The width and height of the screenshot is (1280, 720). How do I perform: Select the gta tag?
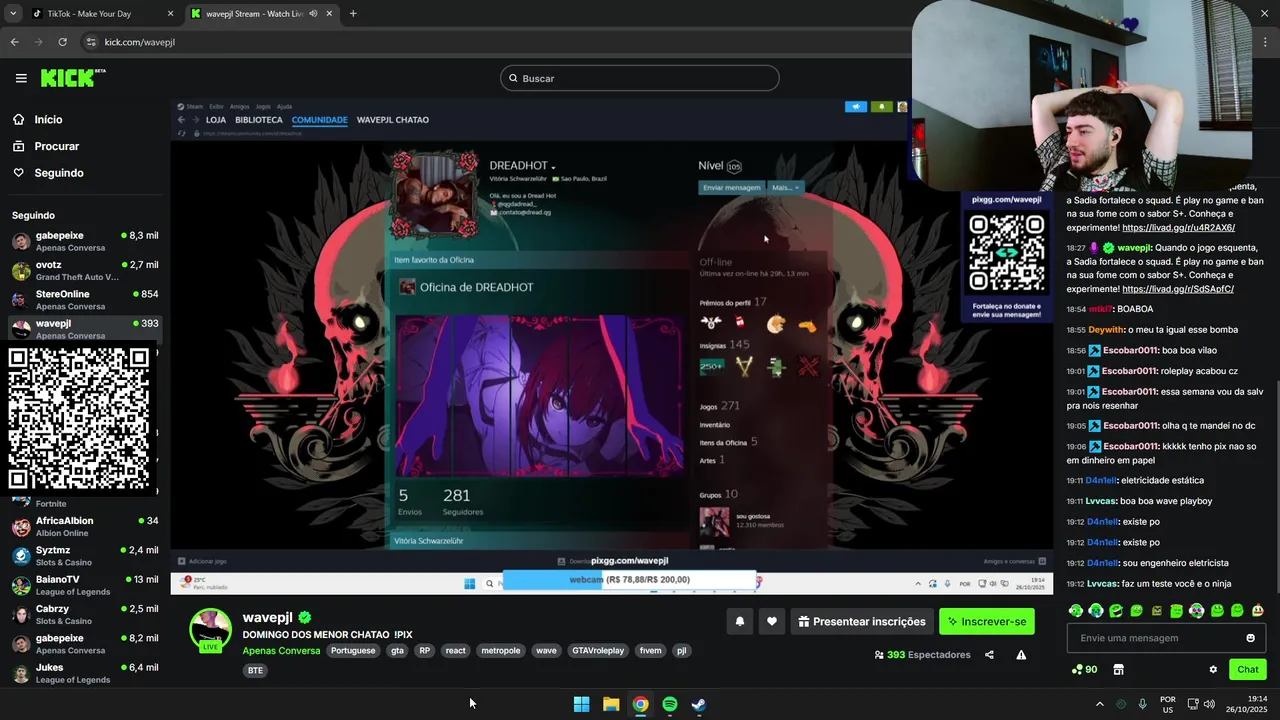pos(397,650)
